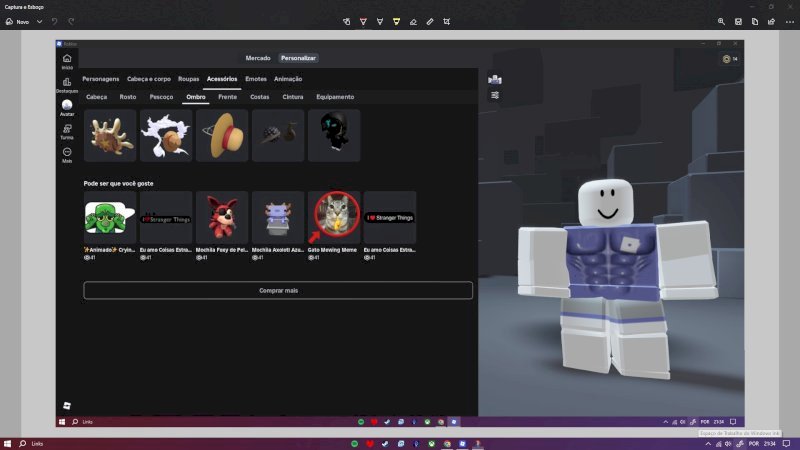
Task: Select the red ballpoint pen tool
Action: 363,21
